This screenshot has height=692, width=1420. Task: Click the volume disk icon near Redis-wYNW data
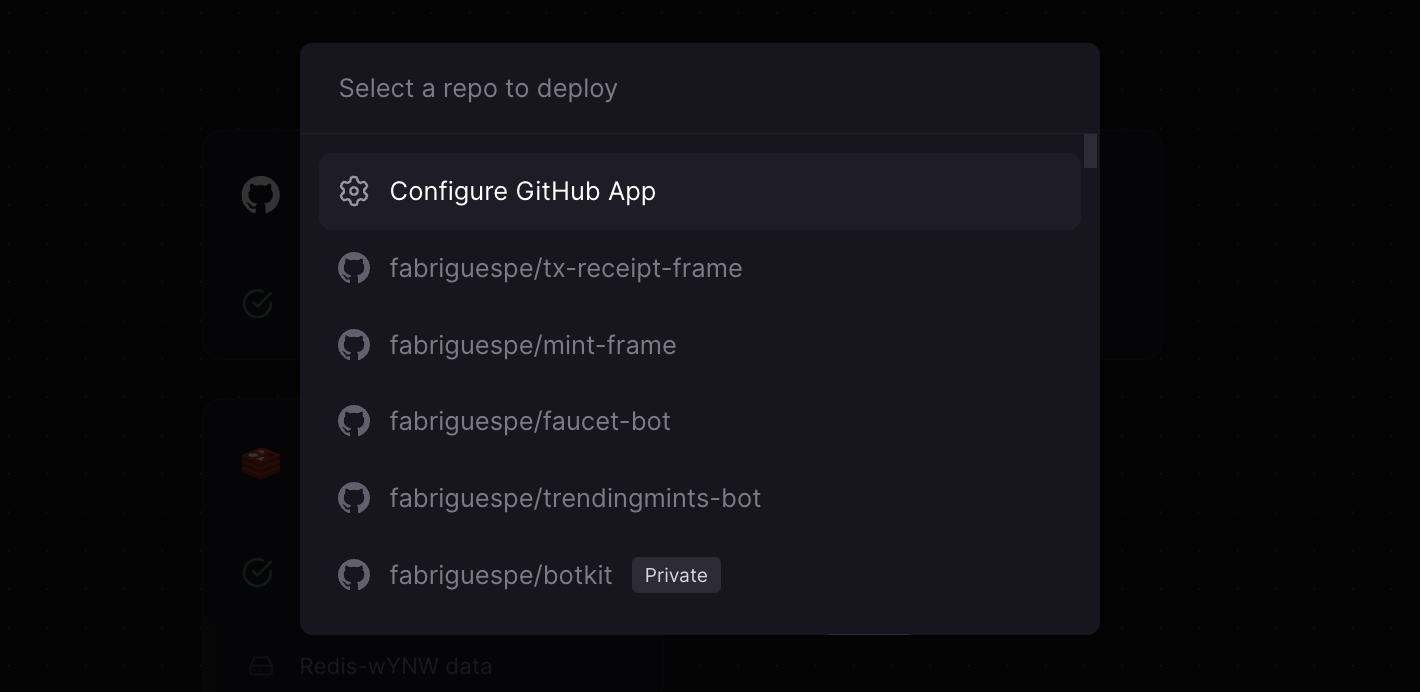261,666
